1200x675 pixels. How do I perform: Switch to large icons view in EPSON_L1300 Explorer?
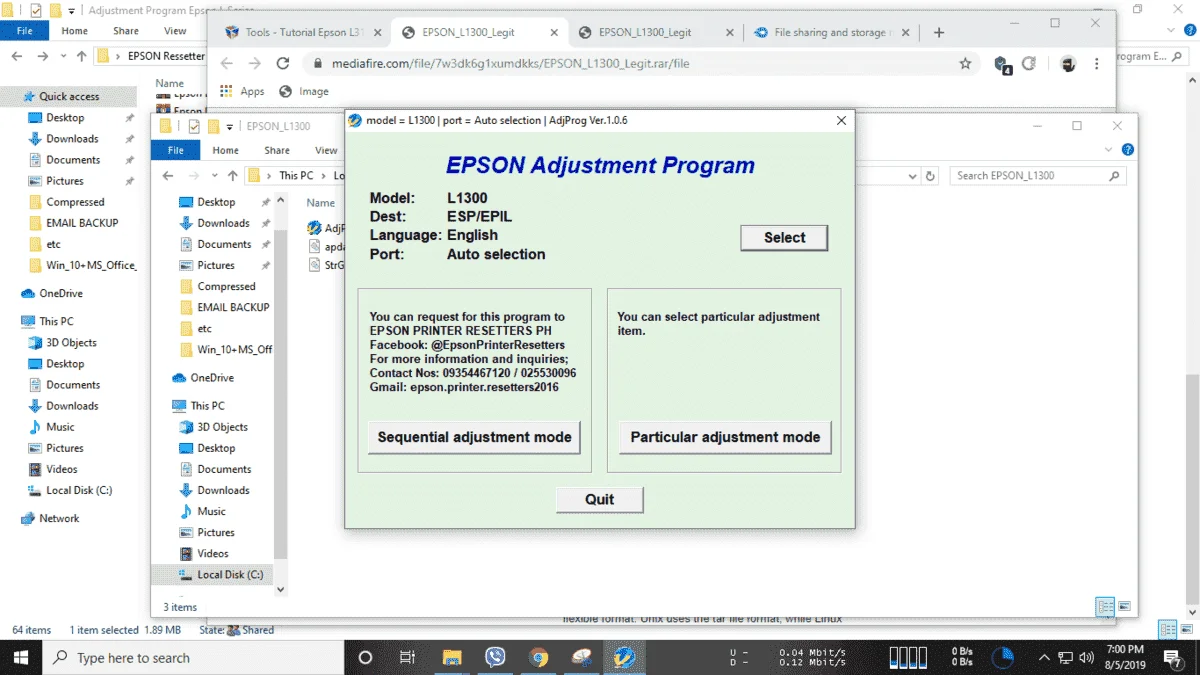click(x=1125, y=606)
